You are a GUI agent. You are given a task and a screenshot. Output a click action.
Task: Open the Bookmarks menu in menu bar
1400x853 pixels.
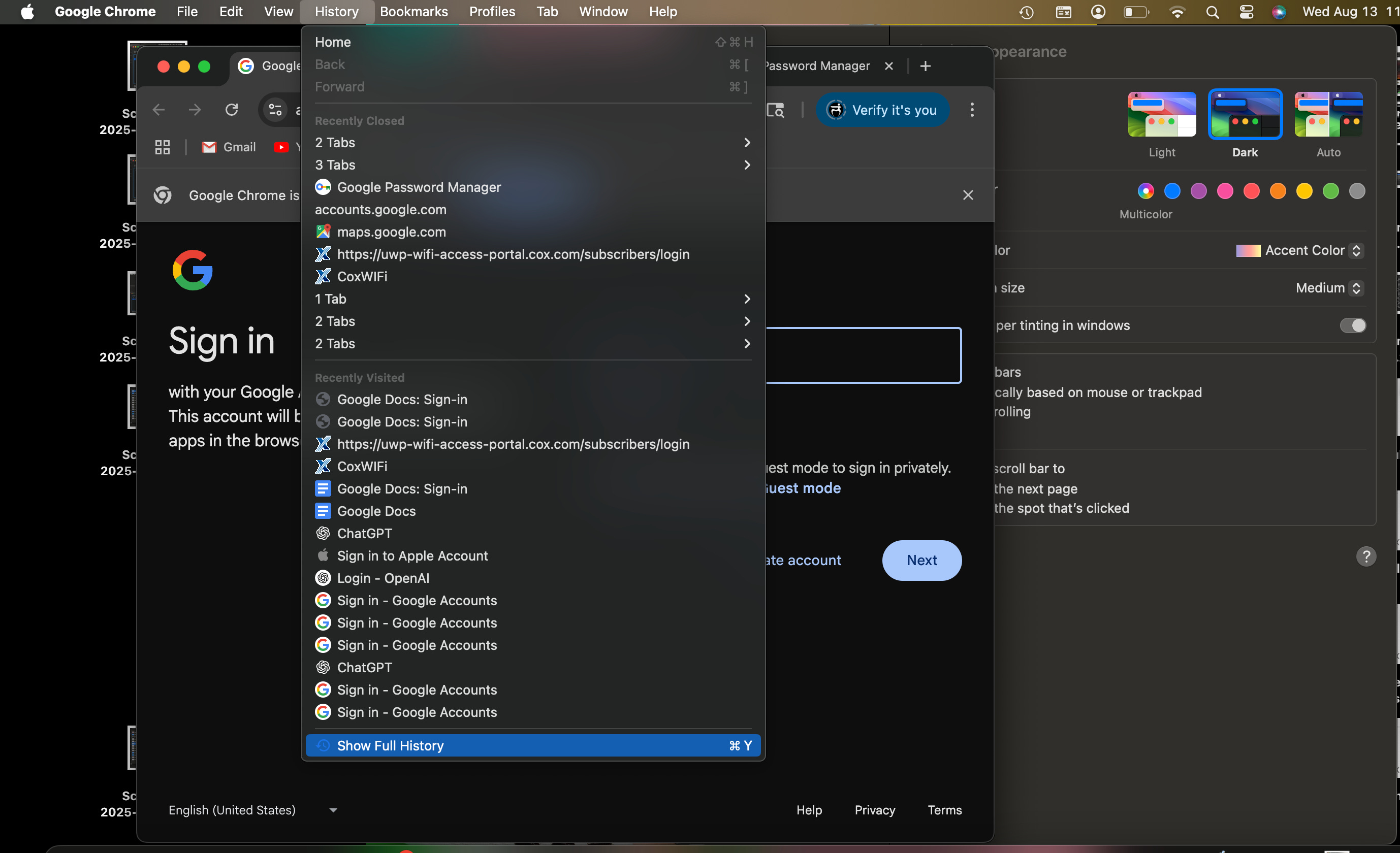coord(413,12)
